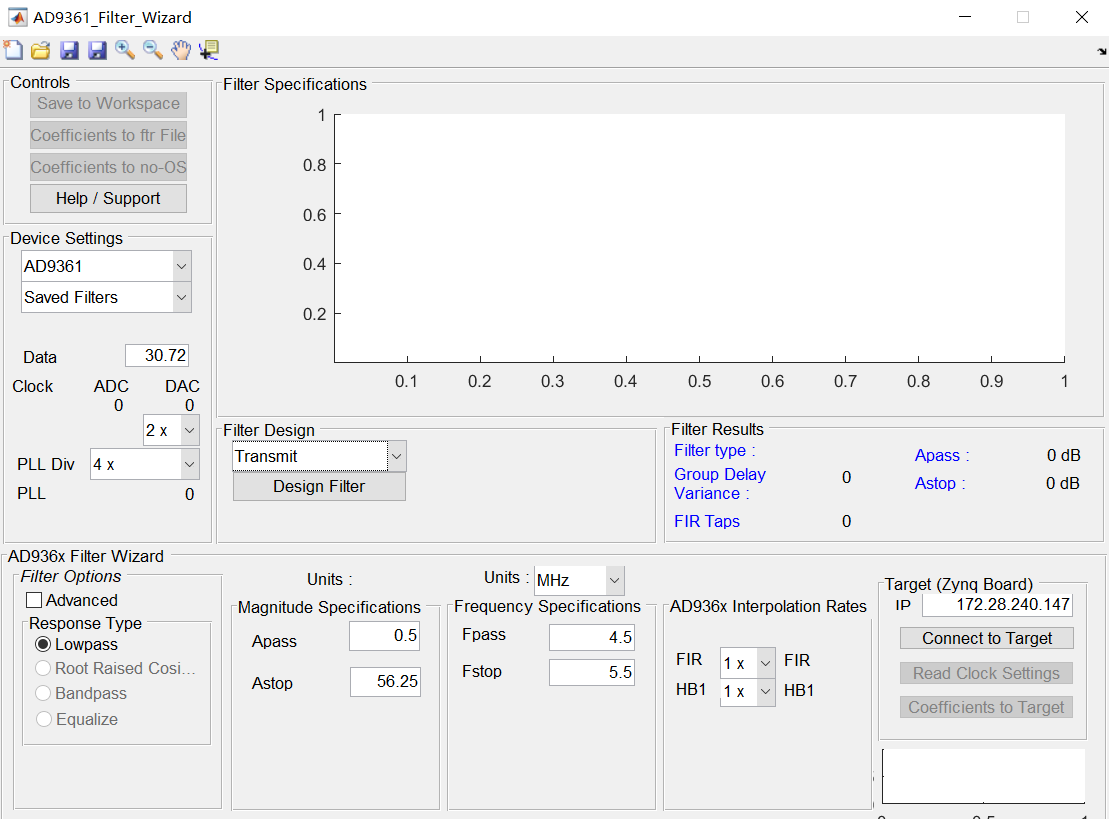Click the save icon beside the zoom-in magnifier

pos(97,50)
